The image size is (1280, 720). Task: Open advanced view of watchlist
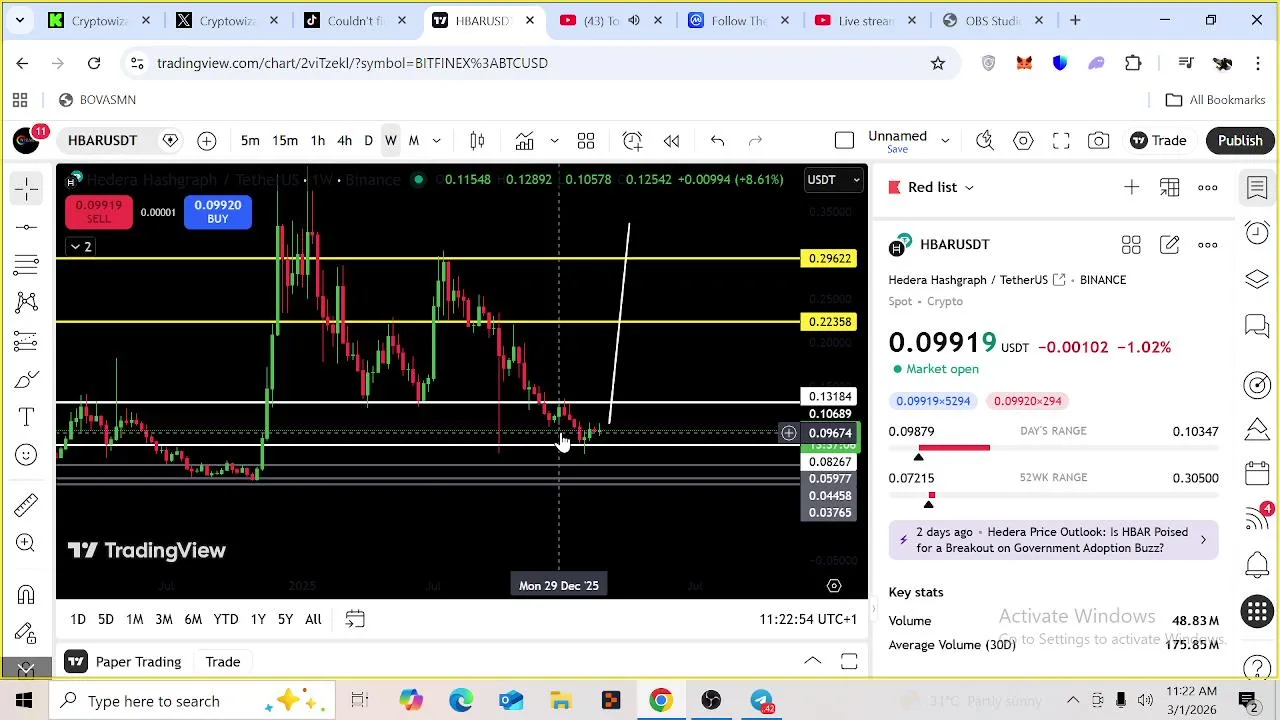1169,188
